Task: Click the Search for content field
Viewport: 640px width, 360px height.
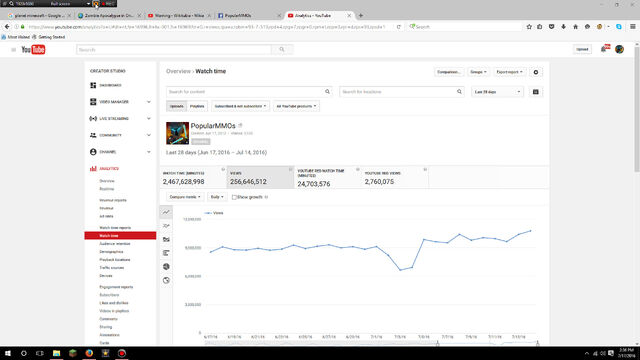Action: (249, 92)
